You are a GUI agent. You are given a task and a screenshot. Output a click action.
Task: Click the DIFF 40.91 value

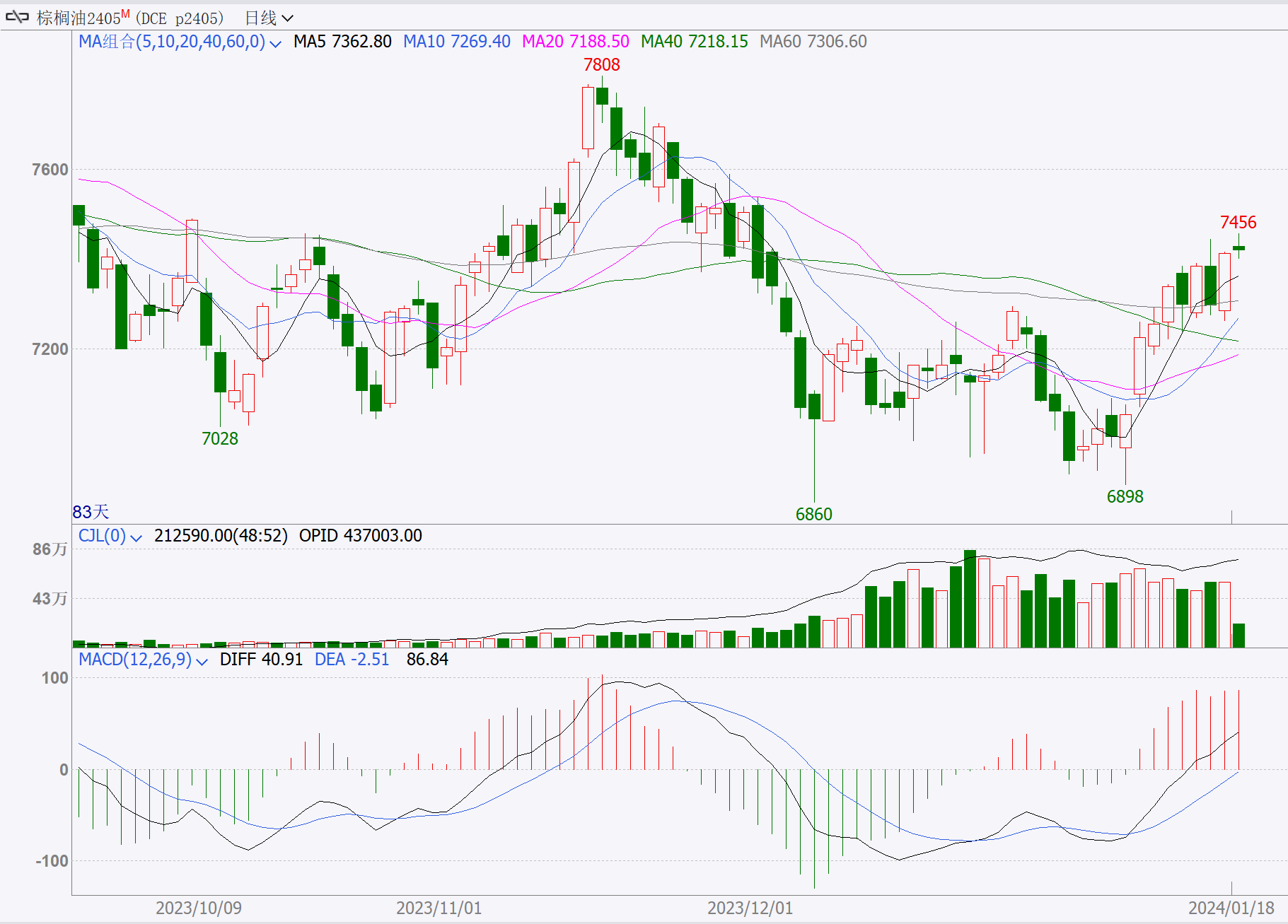pos(261,660)
